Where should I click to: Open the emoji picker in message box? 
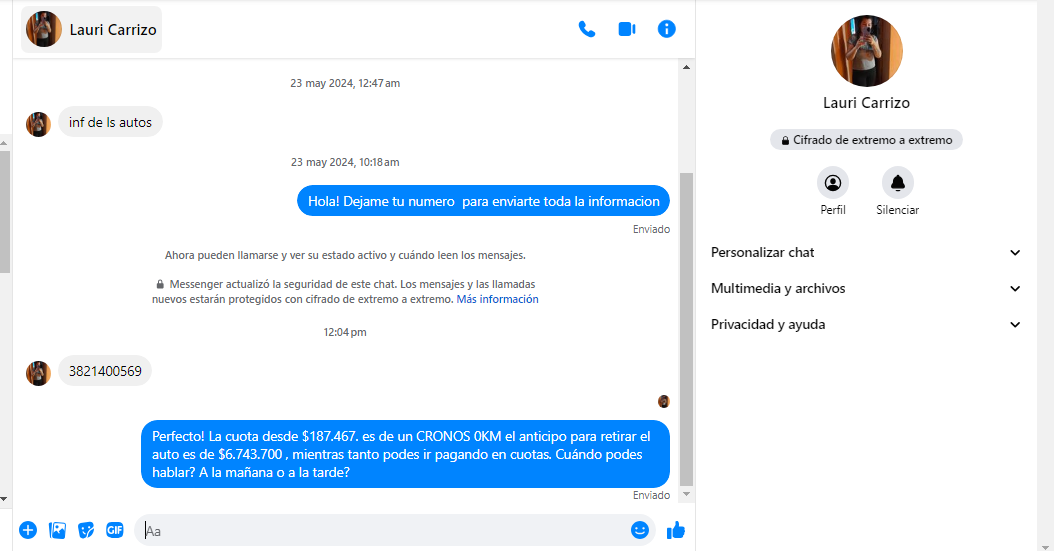pos(640,530)
